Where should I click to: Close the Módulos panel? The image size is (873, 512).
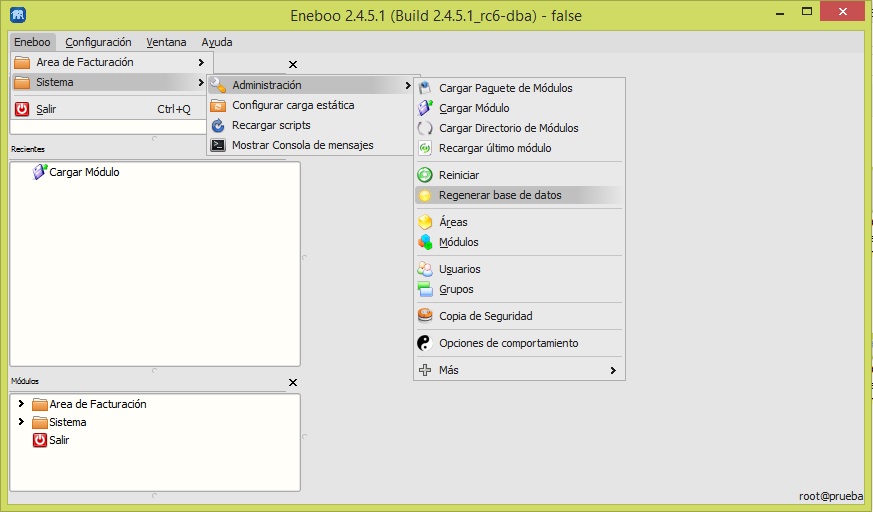point(293,382)
